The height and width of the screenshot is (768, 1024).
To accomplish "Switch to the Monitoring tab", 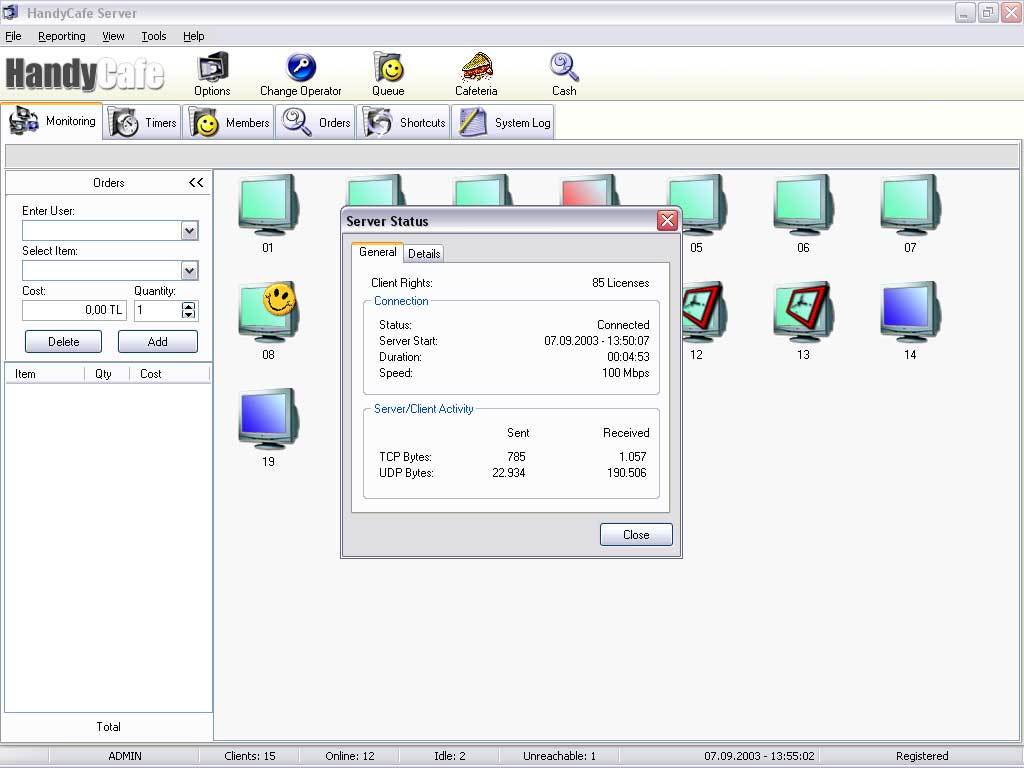I will (x=52, y=121).
